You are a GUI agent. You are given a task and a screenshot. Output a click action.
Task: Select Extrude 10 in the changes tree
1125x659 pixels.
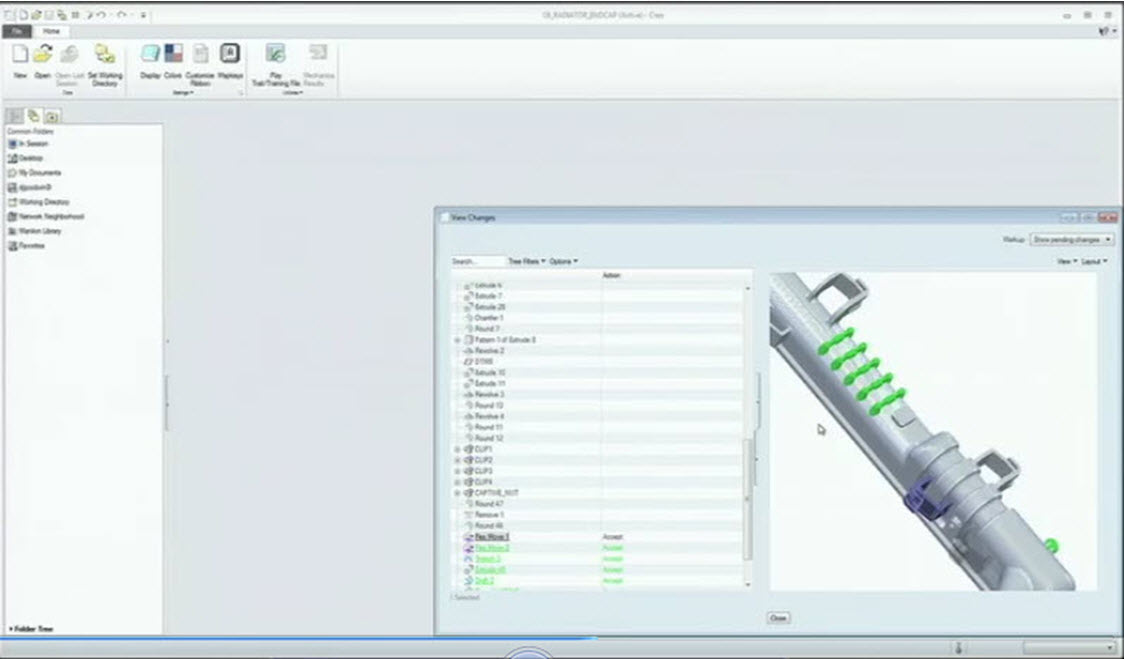click(489, 373)
